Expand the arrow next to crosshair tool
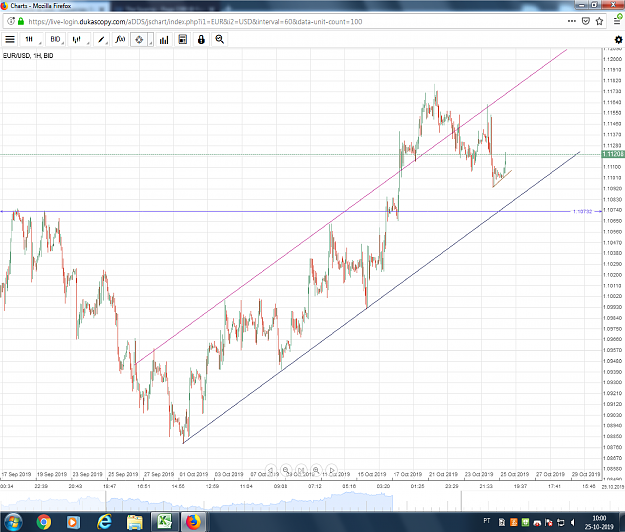 point(151,41)
